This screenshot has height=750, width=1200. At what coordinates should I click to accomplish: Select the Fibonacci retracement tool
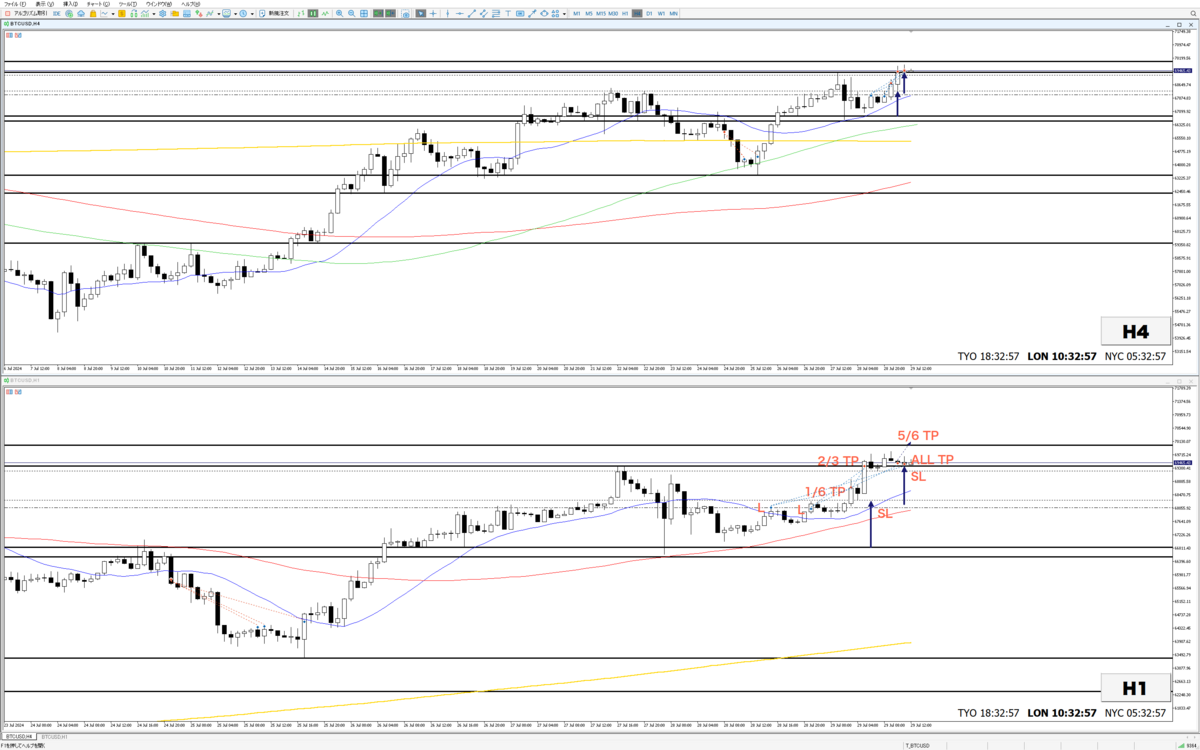496,13
